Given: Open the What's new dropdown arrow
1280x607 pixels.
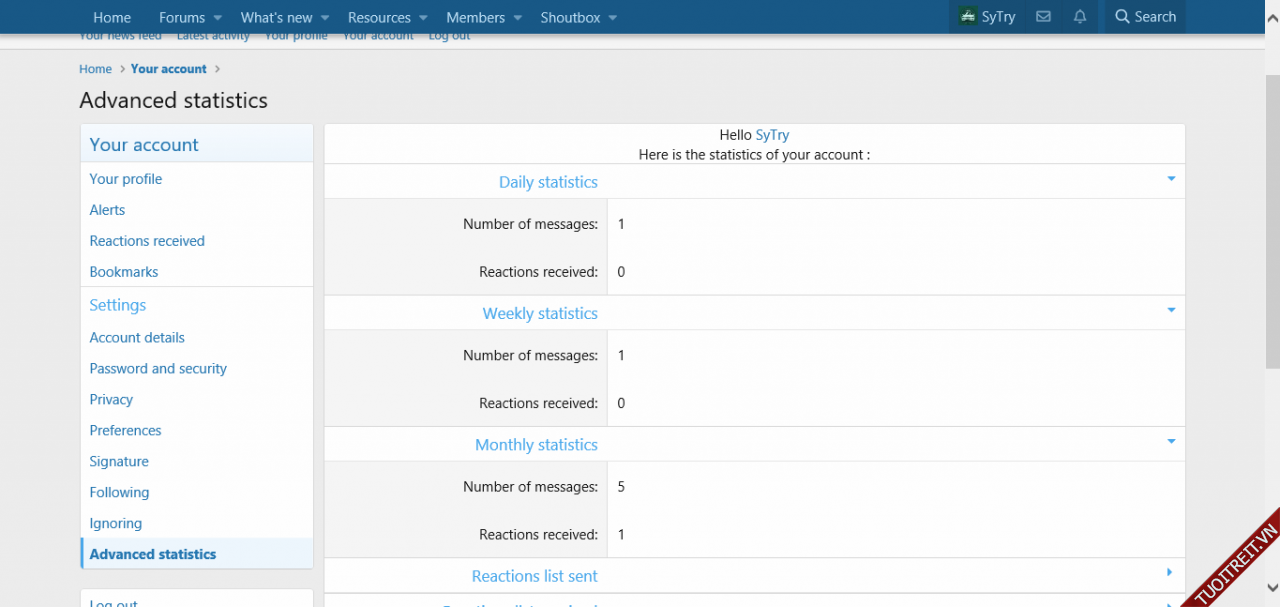Looking at the screenshot, I should (325, 18).
